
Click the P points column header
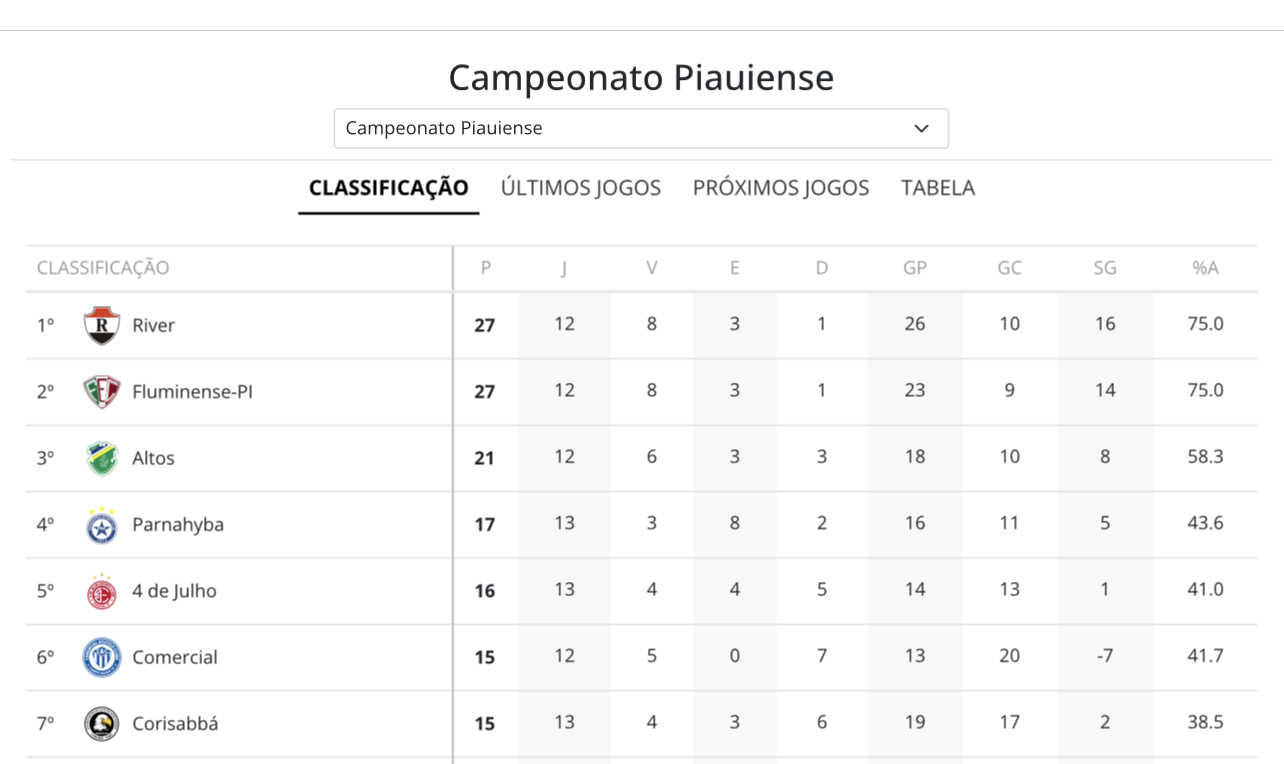pos(486,268)
